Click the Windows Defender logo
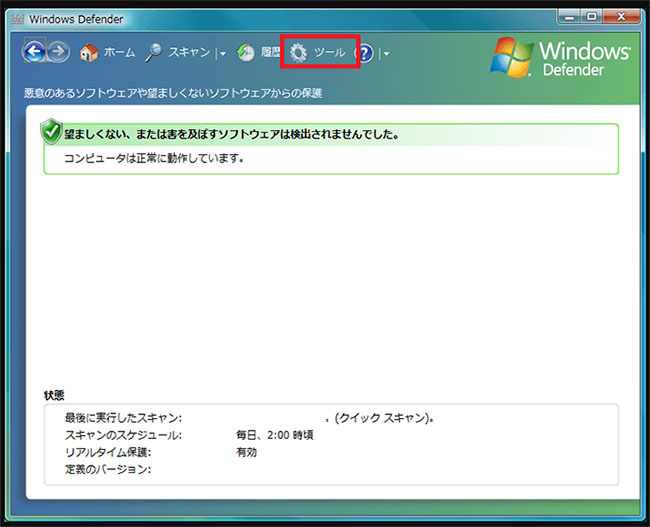This screenshot has width=650, height=527. 560,58
